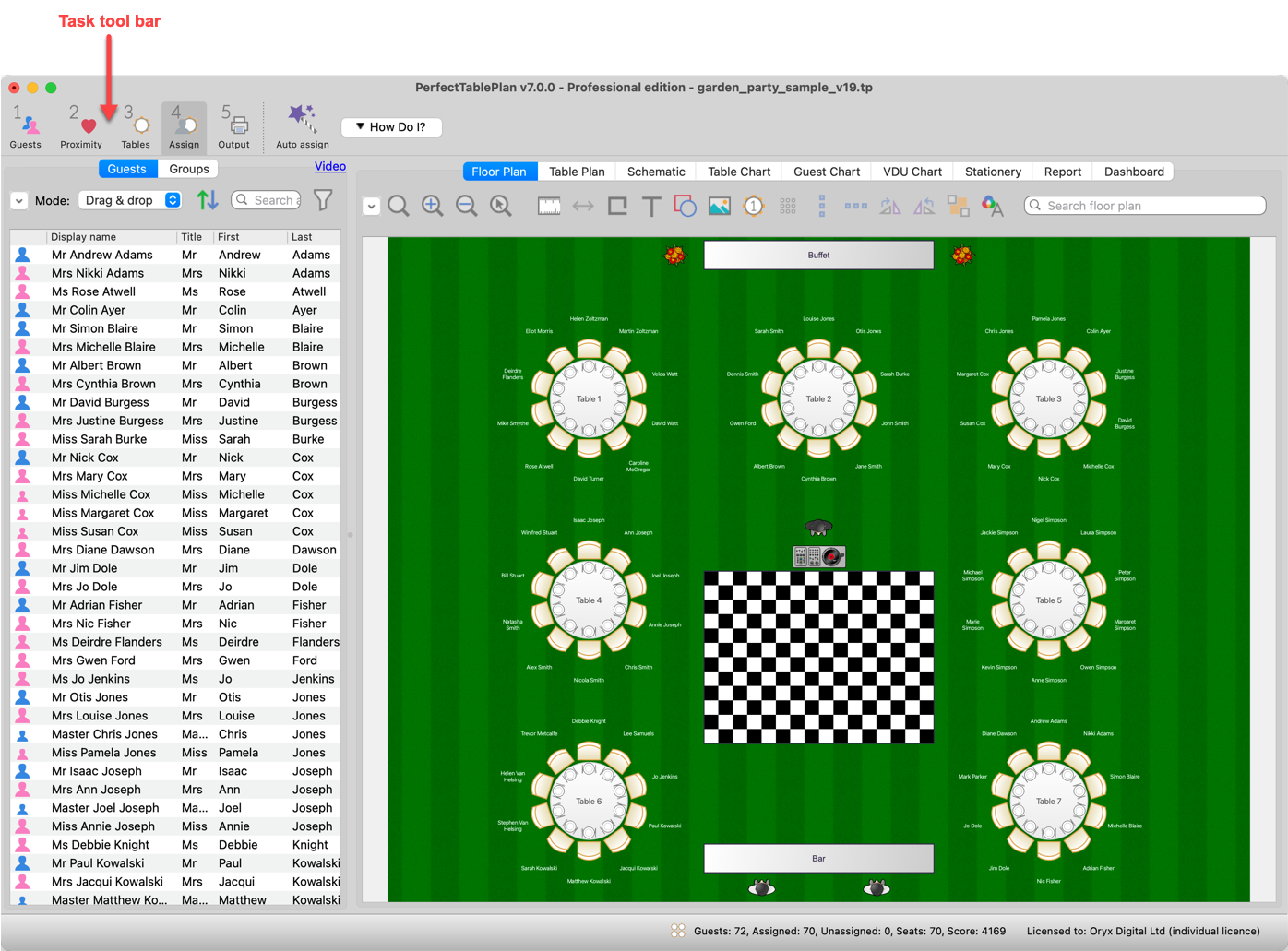
Task: Select the Guests segment in left panel
Action: coord(126,169)
